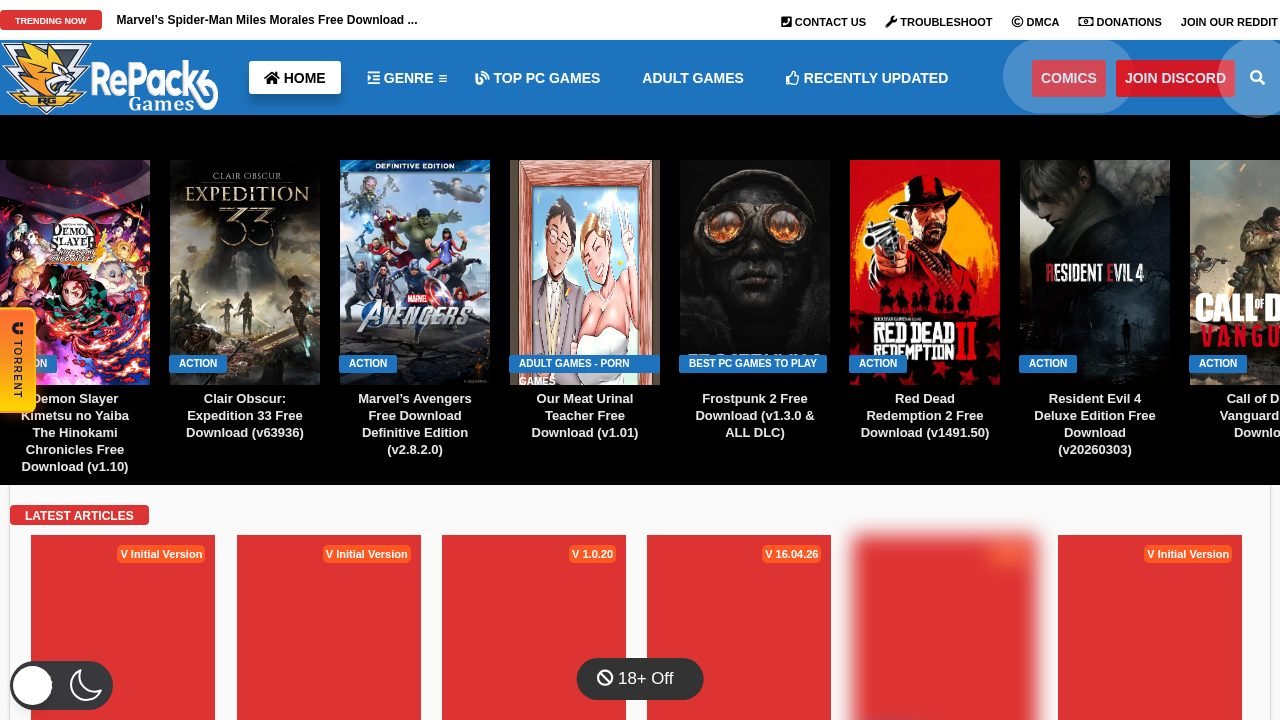Click the Trending Now label
Image resolution: width=1280 pixels, height=720 pixels.
51,20
